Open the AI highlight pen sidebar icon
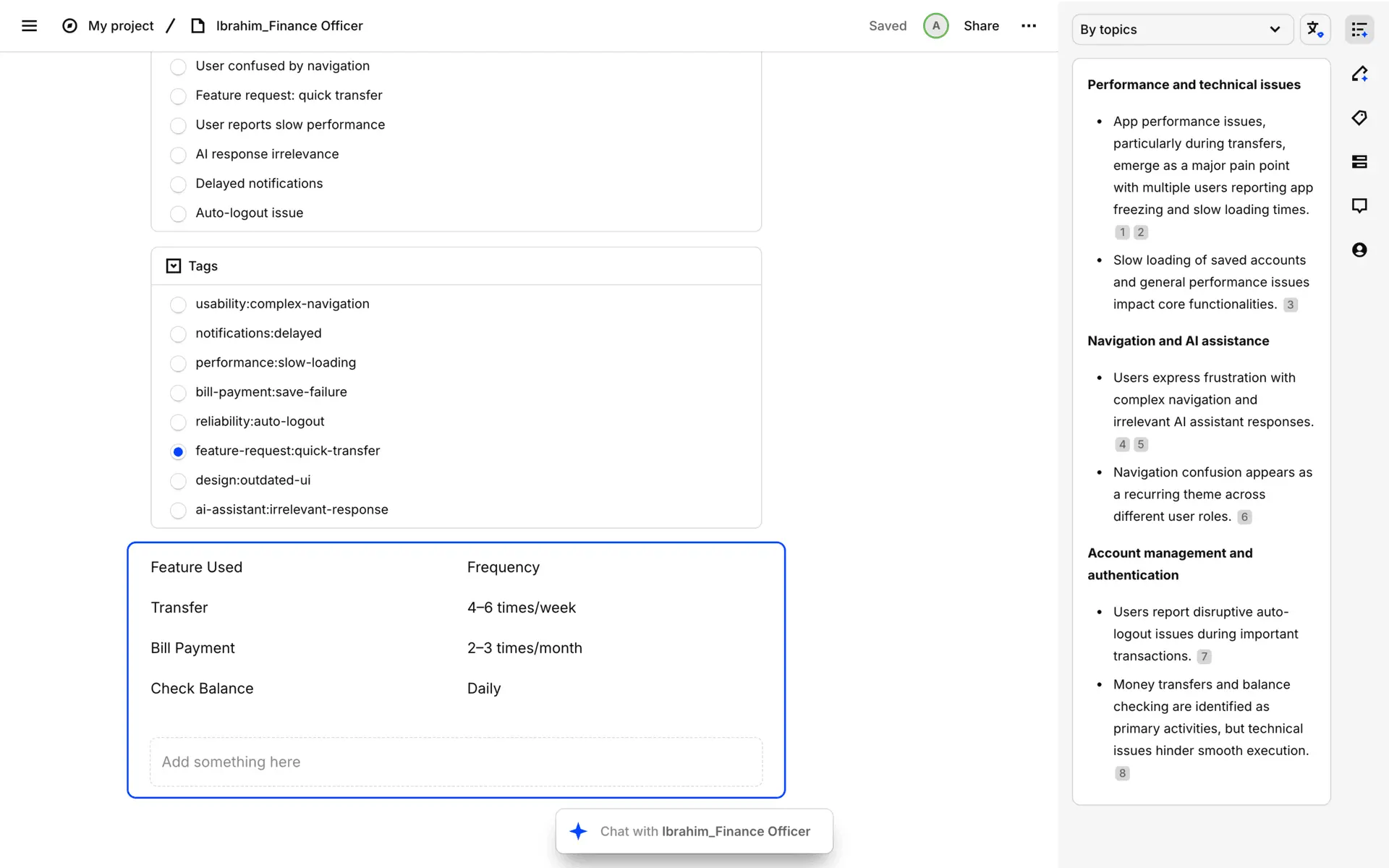The width and height of the screenshot is (1389, 868). pyautogui.click(x=1359, y=74)
